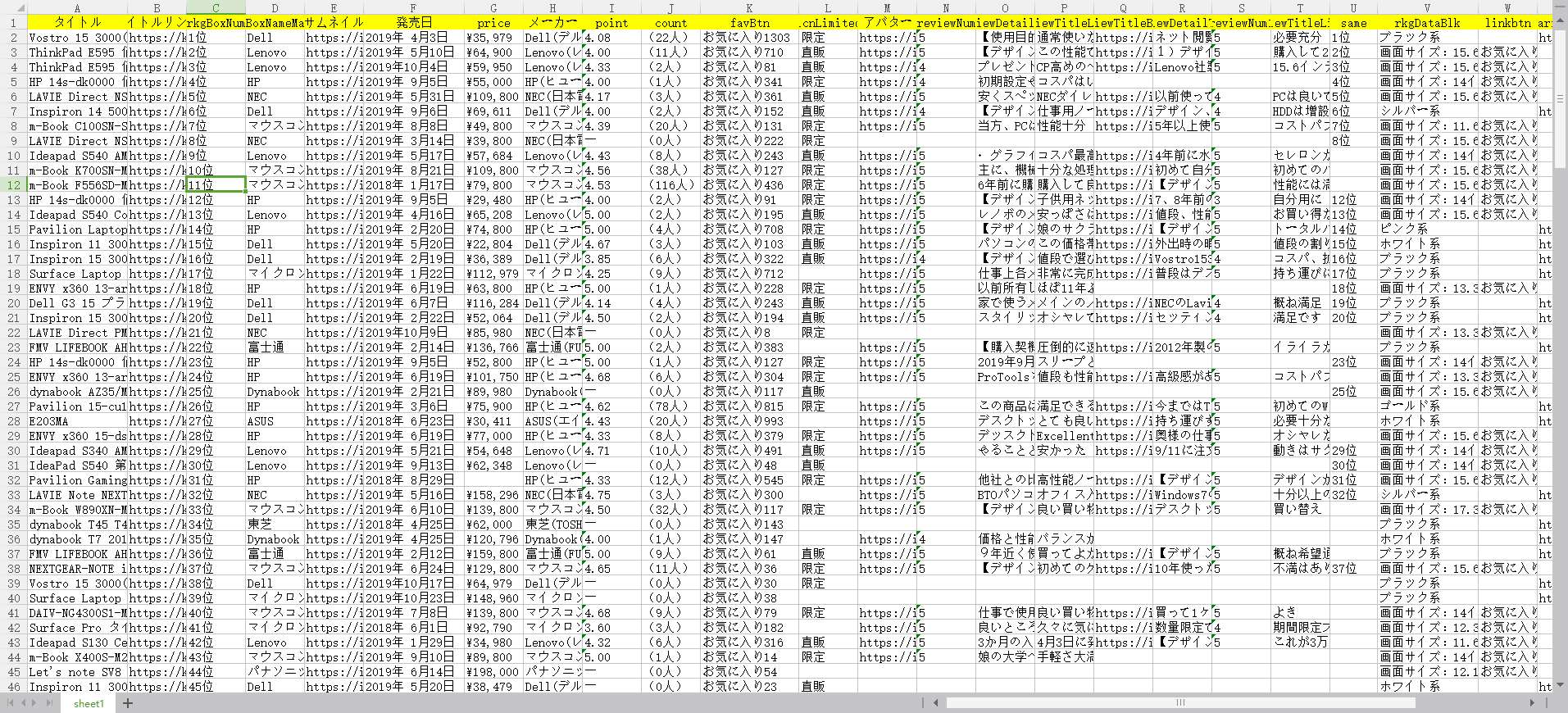Open the https link in row 2 column B

point(157,38)
